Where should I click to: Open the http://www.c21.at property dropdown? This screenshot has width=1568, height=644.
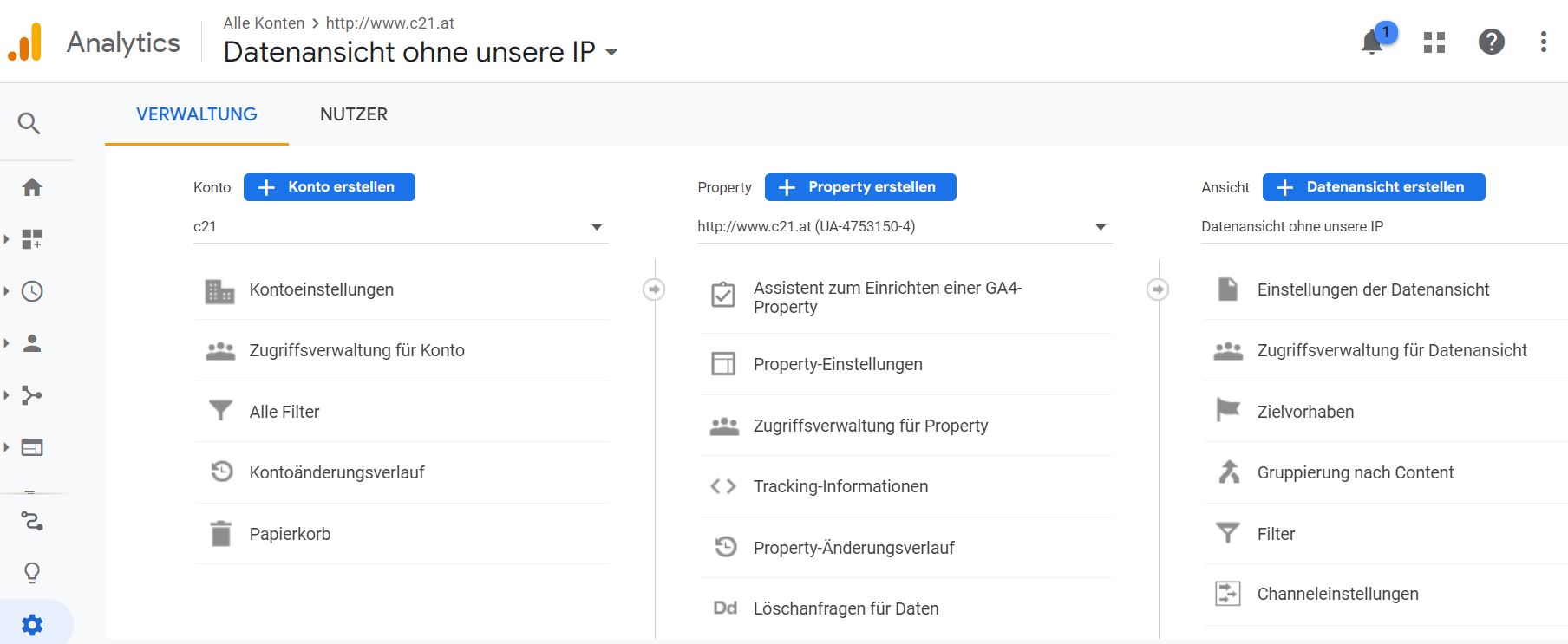click(x=905, y=227)
